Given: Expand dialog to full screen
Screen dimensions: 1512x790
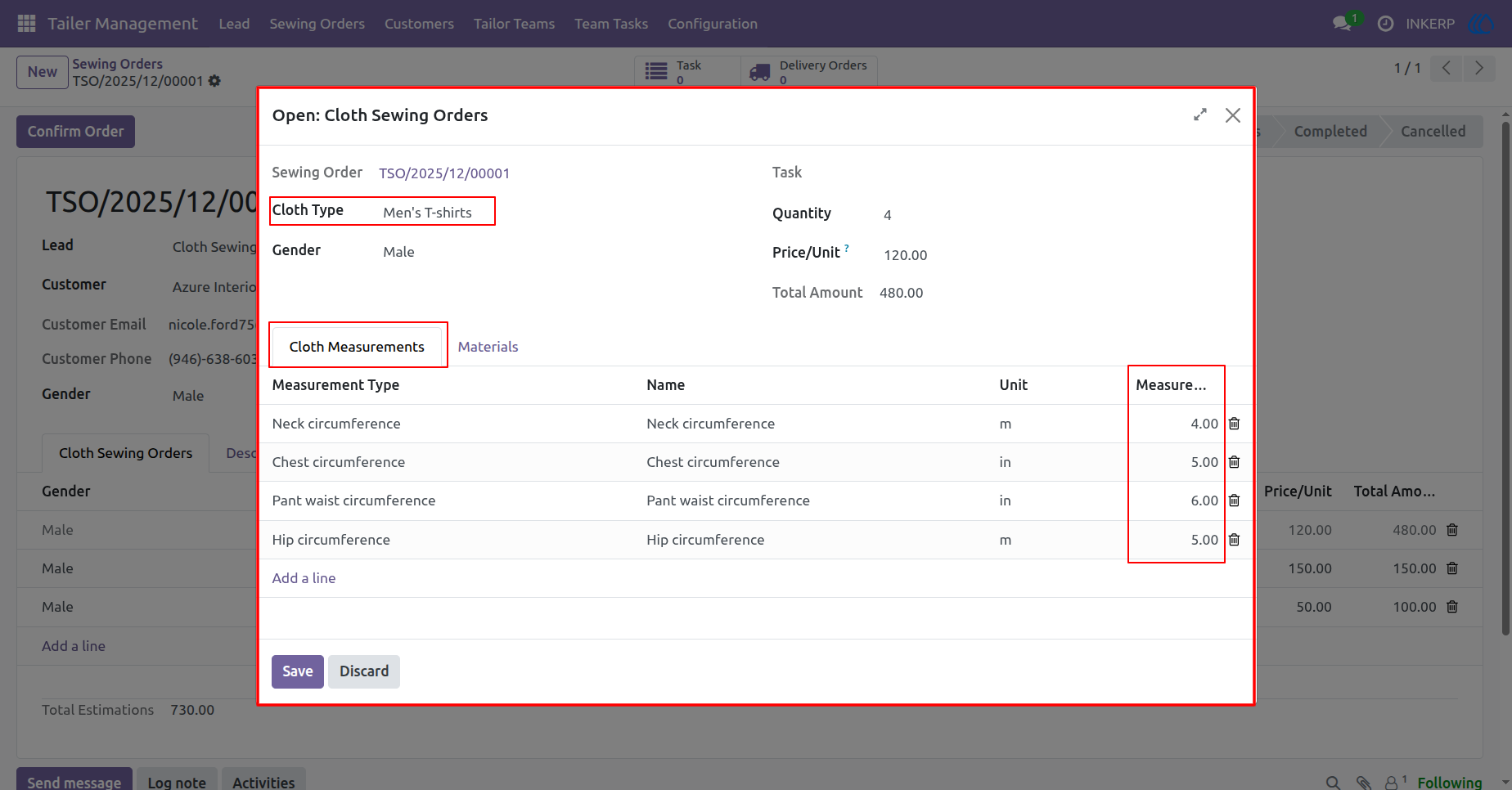Looking at the screenshot, I should pyautogui.click(x=1200, y=115).
